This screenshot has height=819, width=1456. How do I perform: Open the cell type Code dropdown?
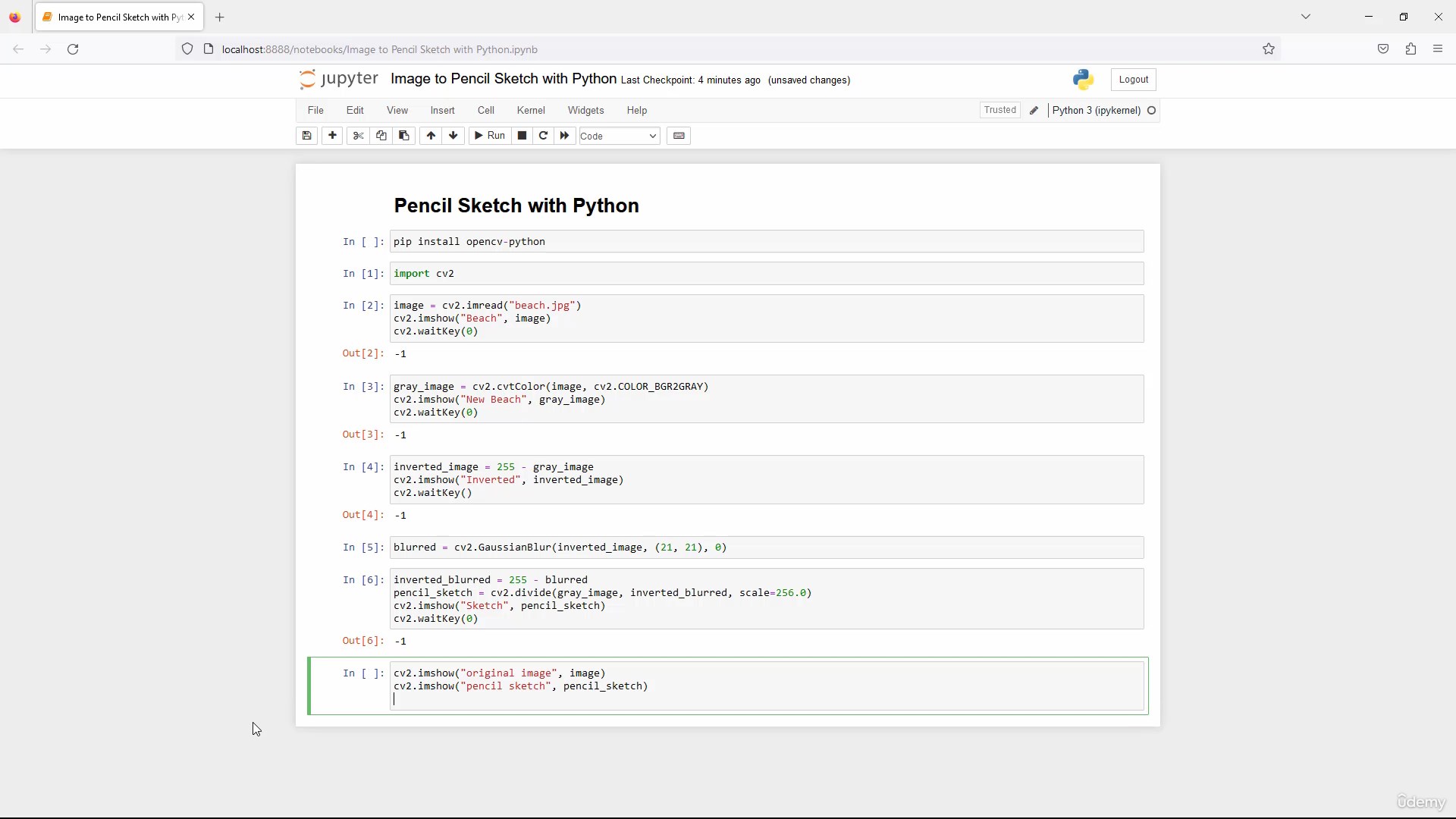pyautogui.click(x=619, y=136)
